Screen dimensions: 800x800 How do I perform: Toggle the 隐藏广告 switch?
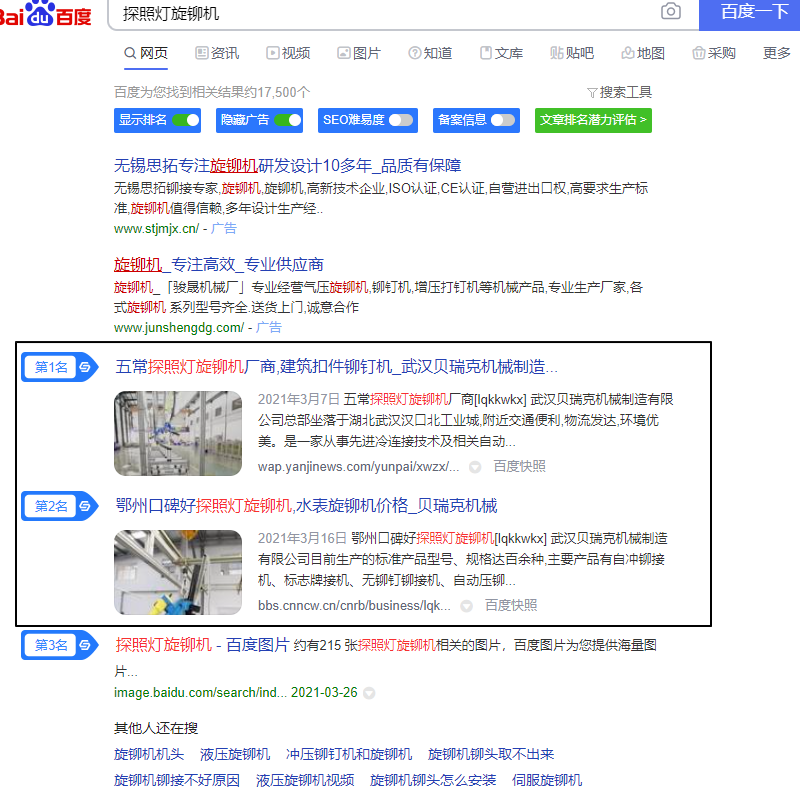pos(288,120)
